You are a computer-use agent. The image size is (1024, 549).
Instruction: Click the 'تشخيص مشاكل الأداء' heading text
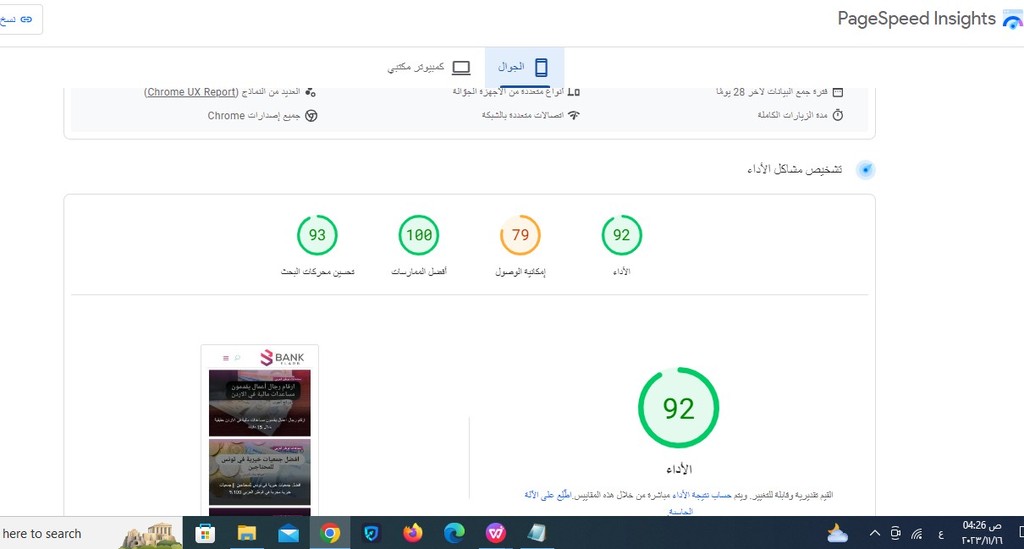click(795, 170)
